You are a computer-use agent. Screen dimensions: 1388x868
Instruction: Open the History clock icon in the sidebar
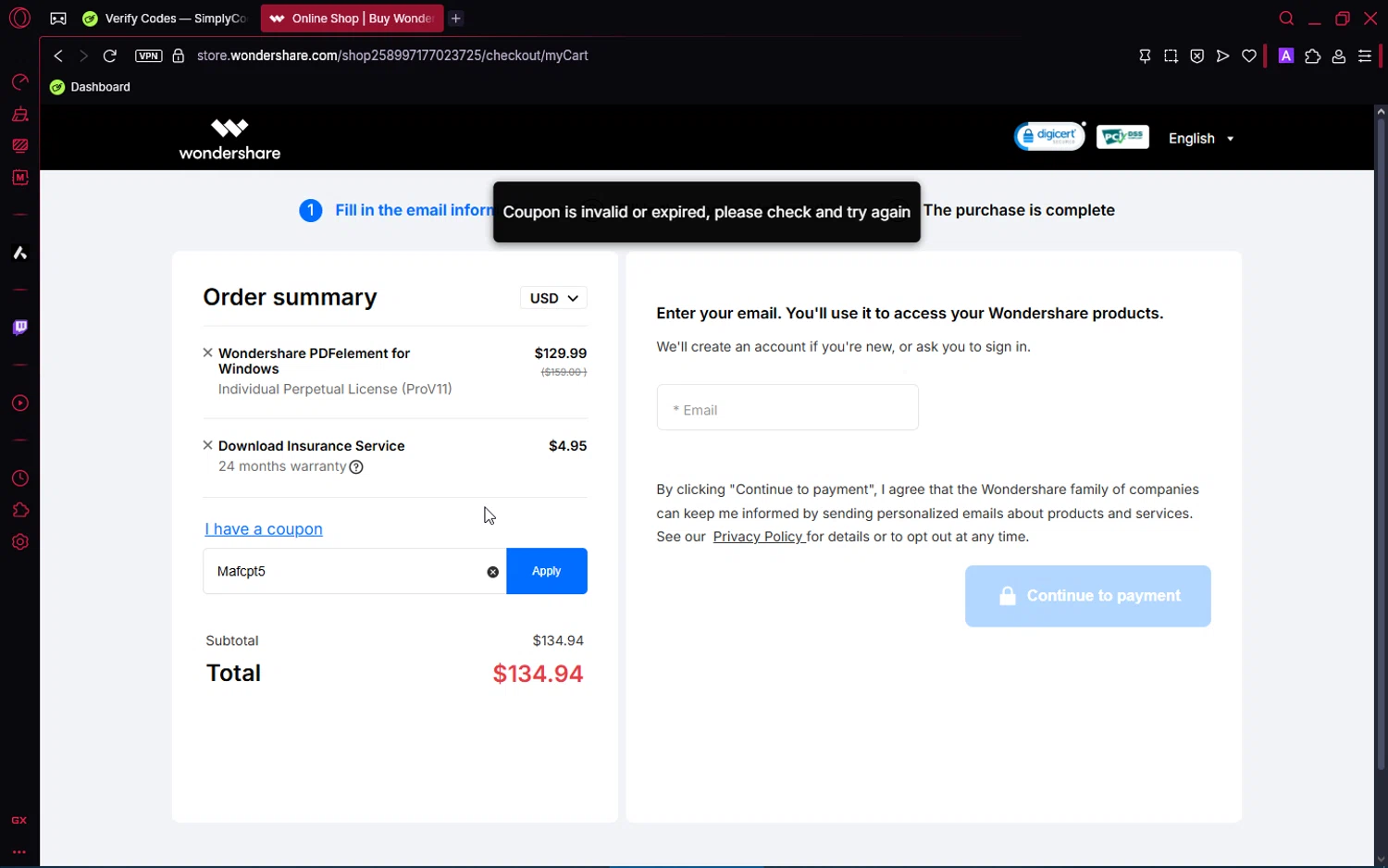19,478
